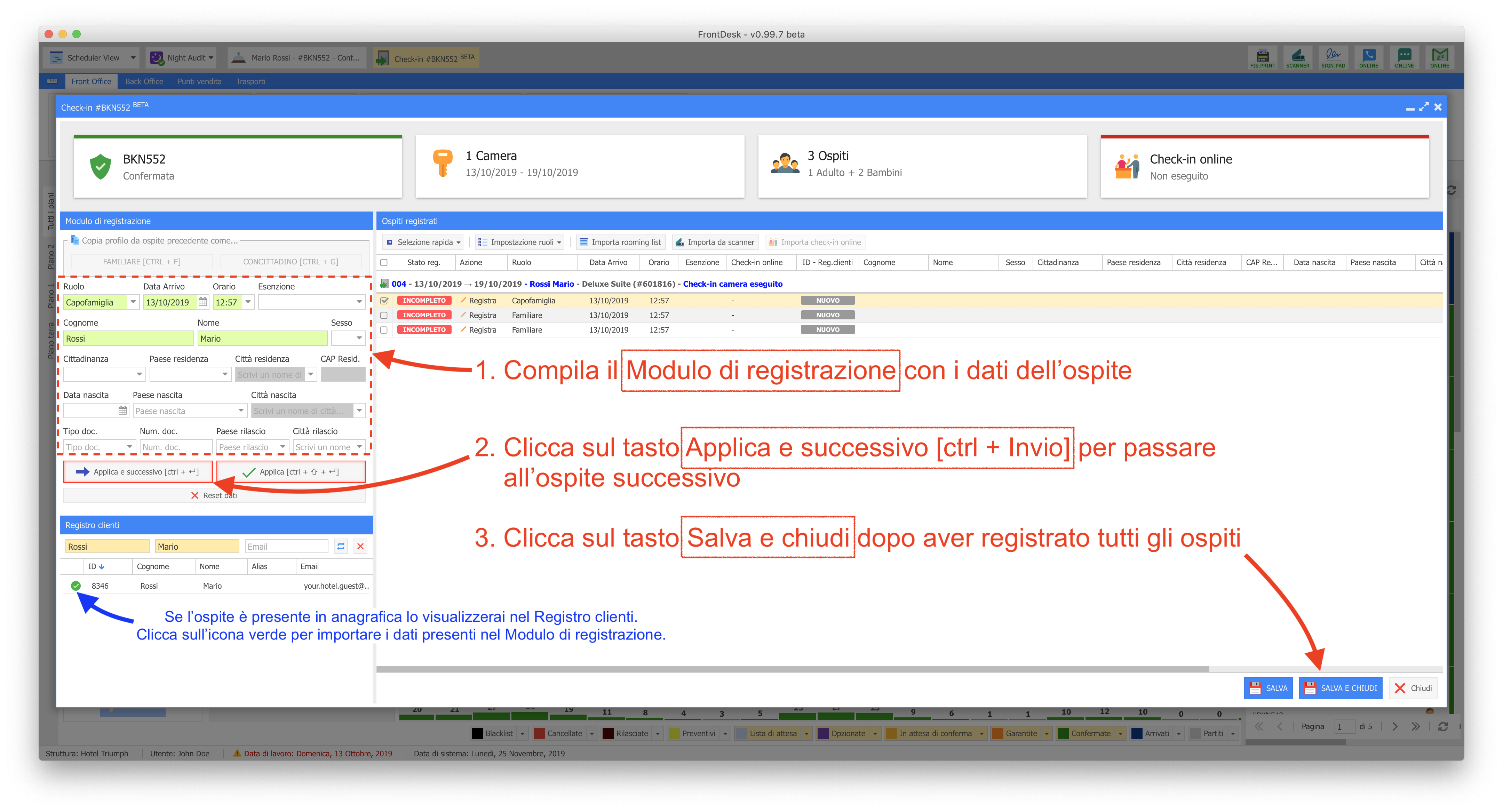Screen dimensions: 1503x812
Task: Switch to the Back Office tab
Action: (x=144, y=82)
